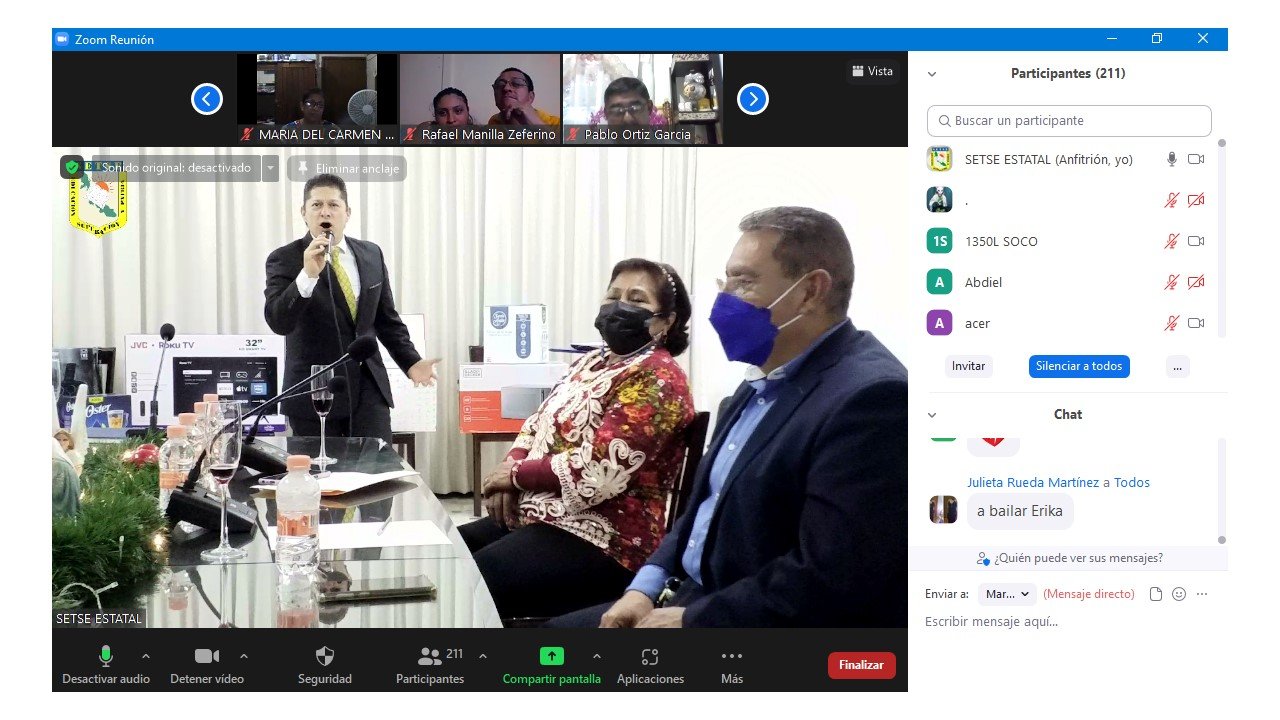Show previous video thumbnails with left arrow
The width and height of the screenshot is (1280, 720).
(x=207, y=99)
